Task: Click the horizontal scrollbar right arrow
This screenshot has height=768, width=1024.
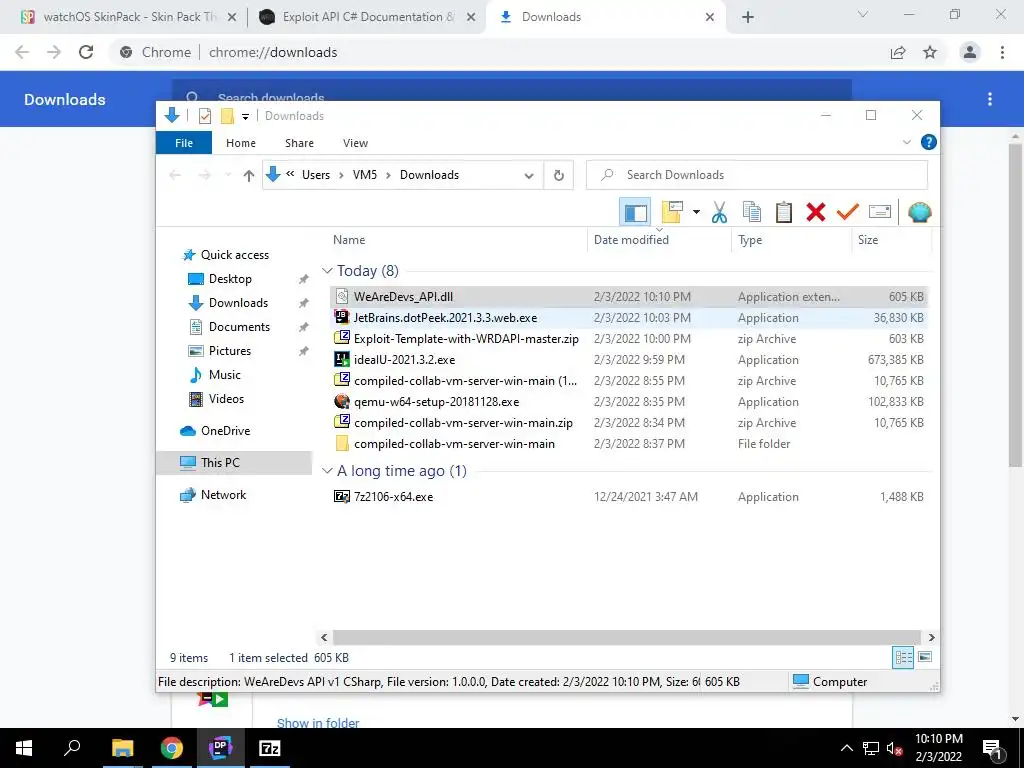Action: point(931,637)
